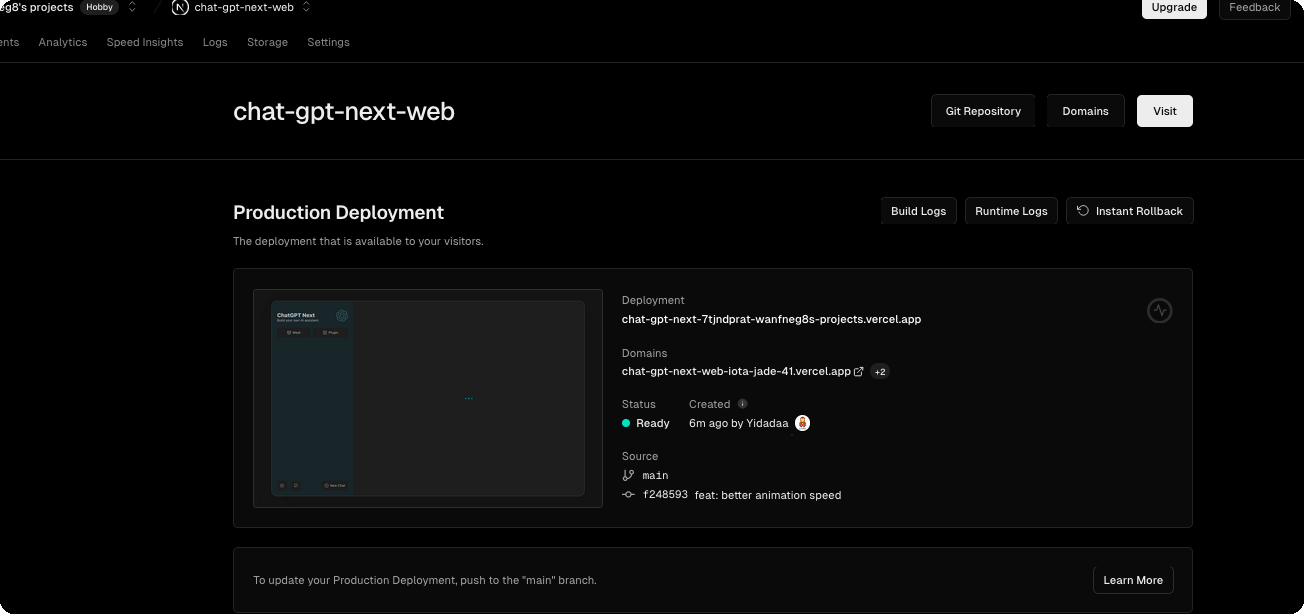Open the team switcher chevron beside Hobby
1304x614 pixels.
132,7
